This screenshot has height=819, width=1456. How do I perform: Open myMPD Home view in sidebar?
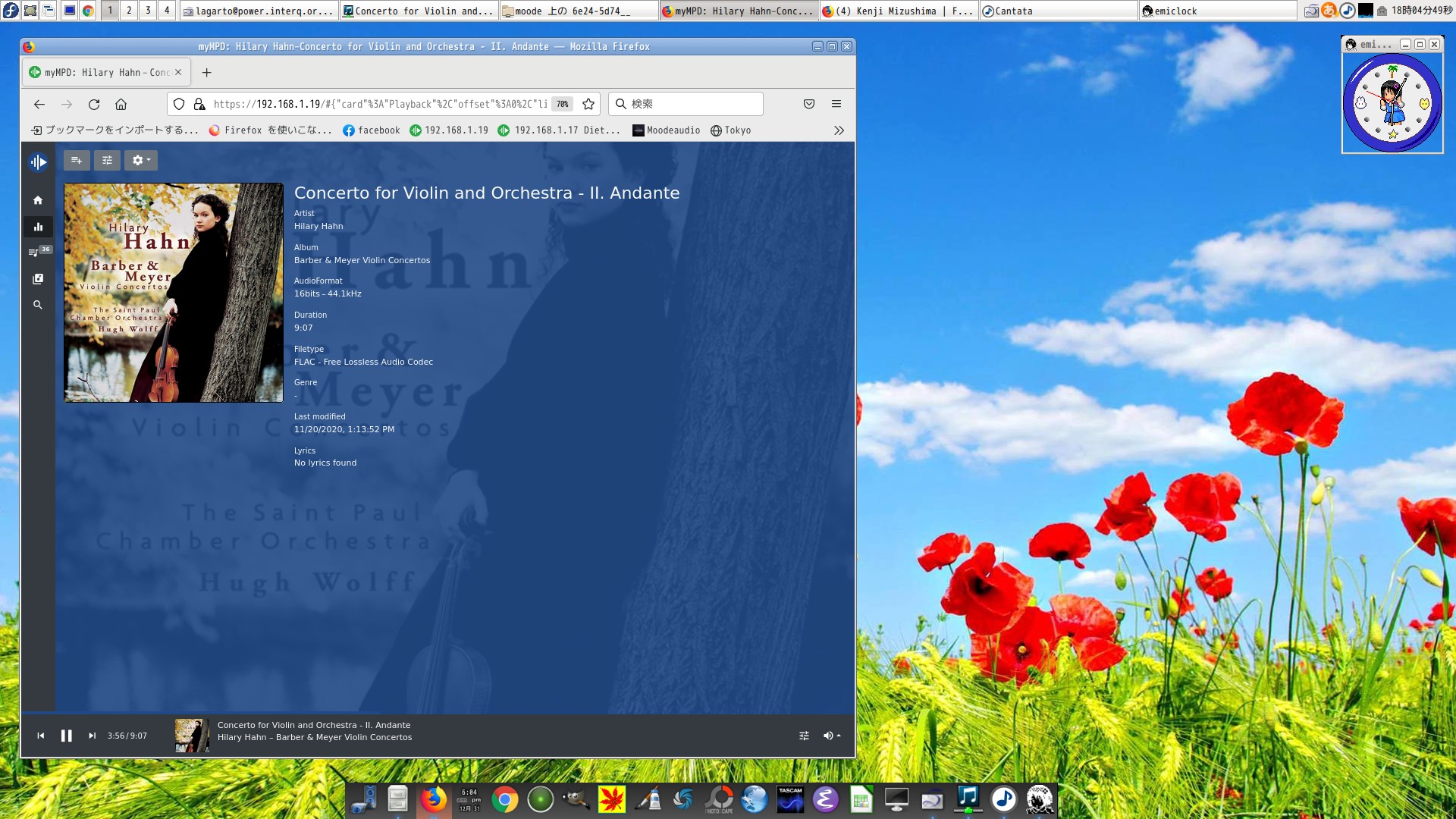[x=38, y=200]
